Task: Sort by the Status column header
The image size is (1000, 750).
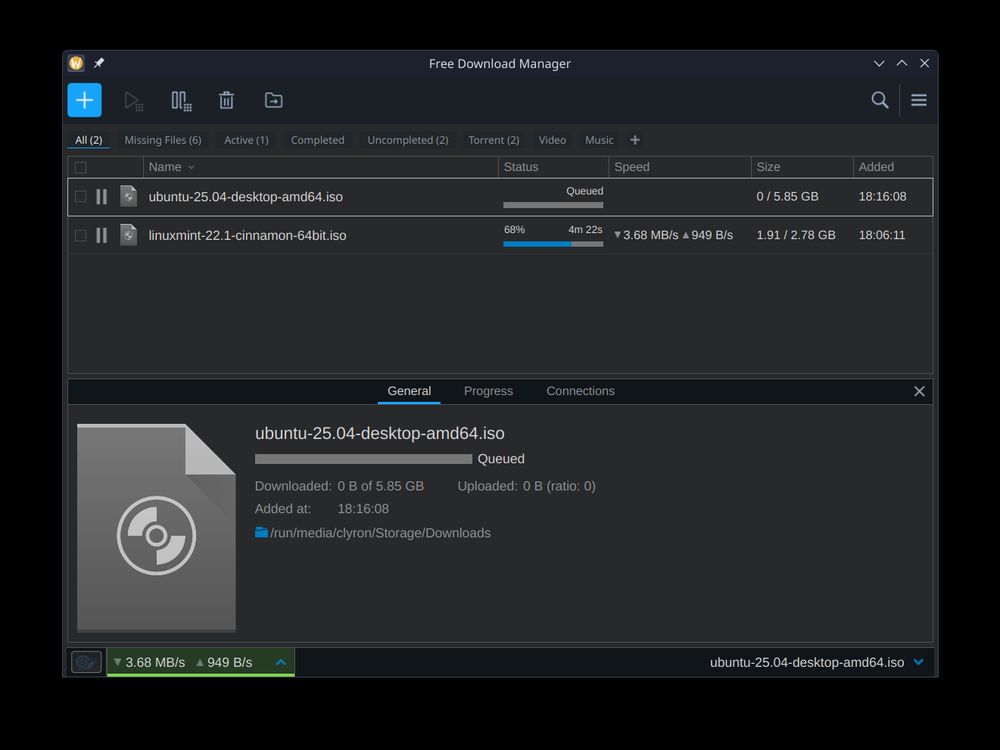Action: (553, 167)
